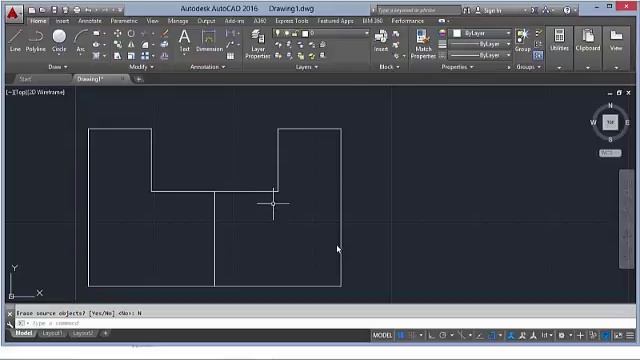
Task: Select the Polyline tool
Action: (x=36, y=40)
